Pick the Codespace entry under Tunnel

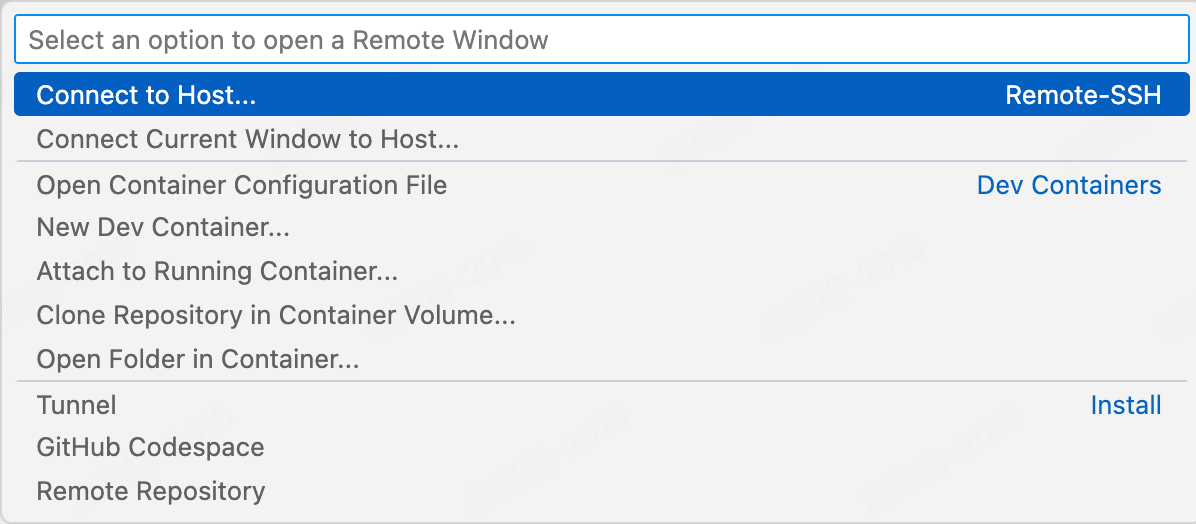pos(150,447)
